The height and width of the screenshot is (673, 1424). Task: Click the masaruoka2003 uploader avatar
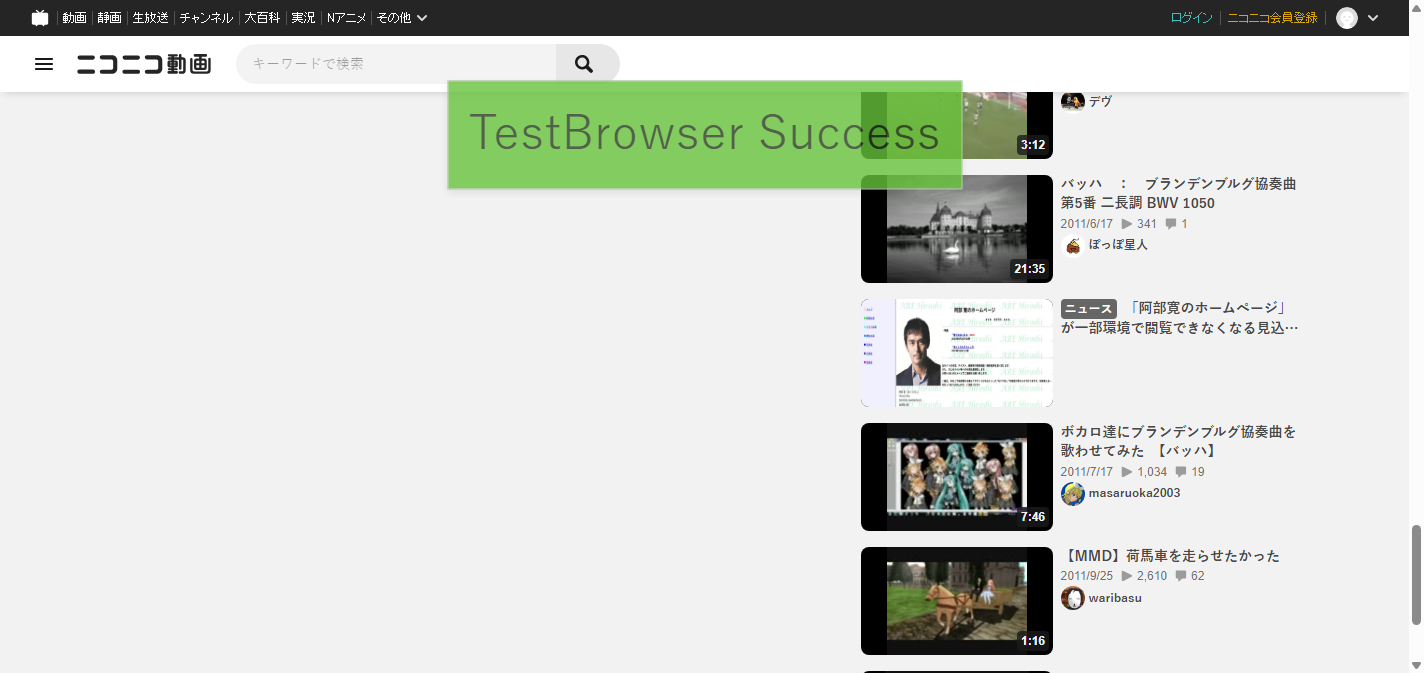point(1073,494)
